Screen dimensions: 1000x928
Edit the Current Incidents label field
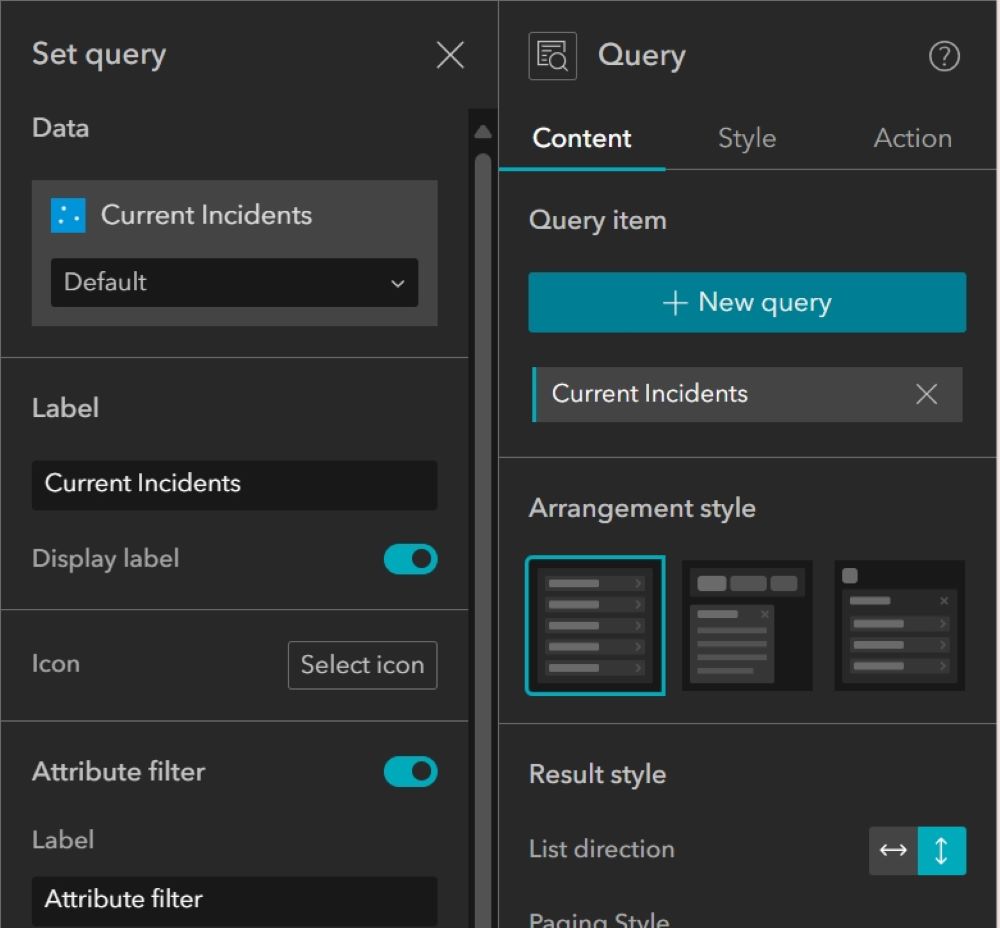(x=234, y=485)
